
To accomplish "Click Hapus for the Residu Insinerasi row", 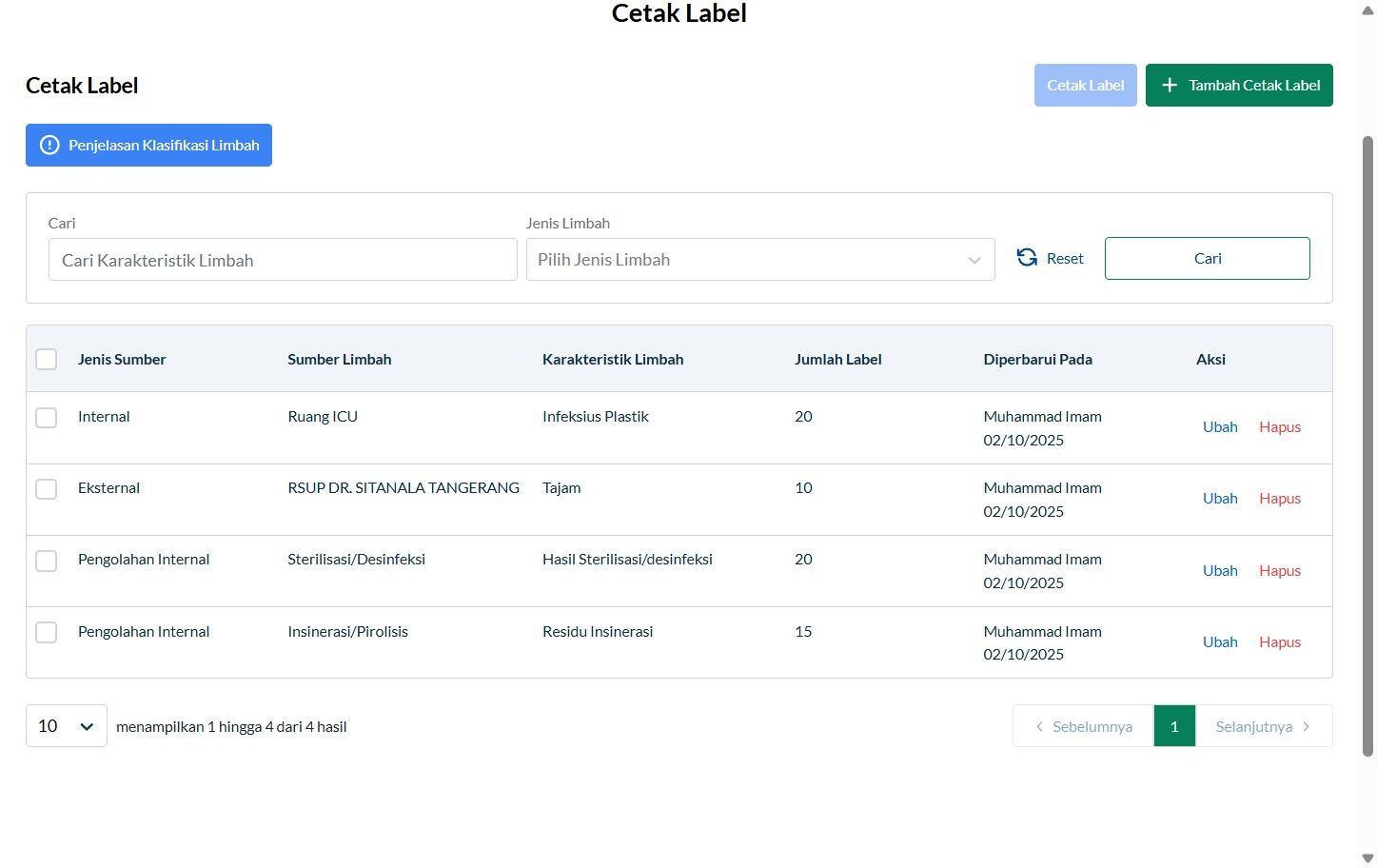I will click(x=1280, y=642).
